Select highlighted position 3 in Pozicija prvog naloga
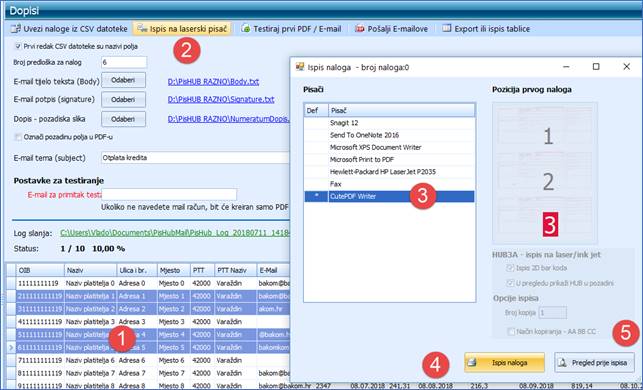The width and height of the screenshot is (643, 390). point(550,224)
